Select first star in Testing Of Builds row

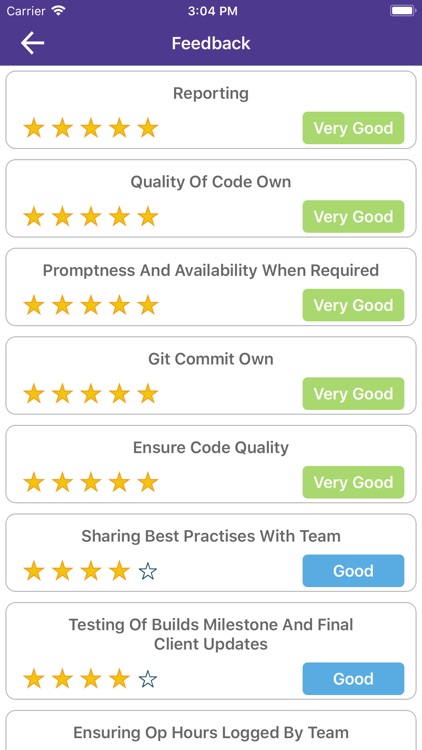(x=34, y=679)
